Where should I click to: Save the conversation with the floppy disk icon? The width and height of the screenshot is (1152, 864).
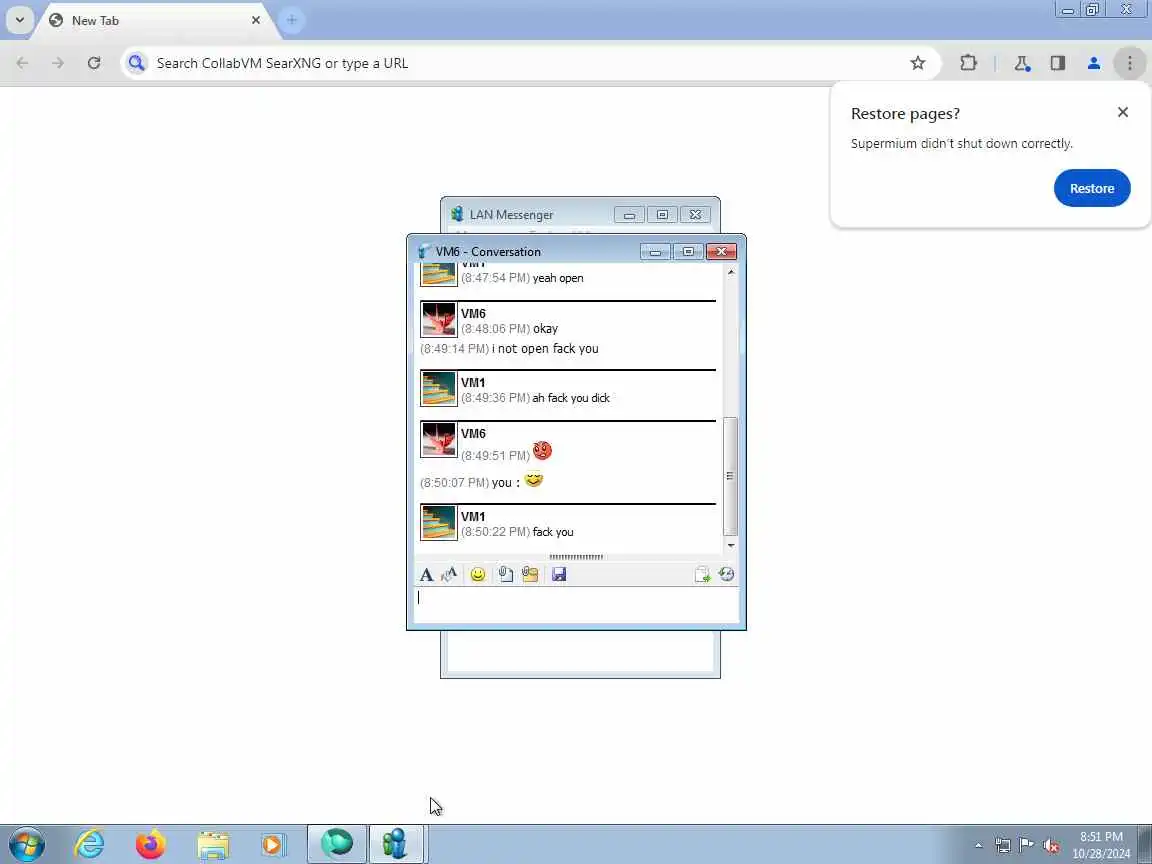click(559, 575)
